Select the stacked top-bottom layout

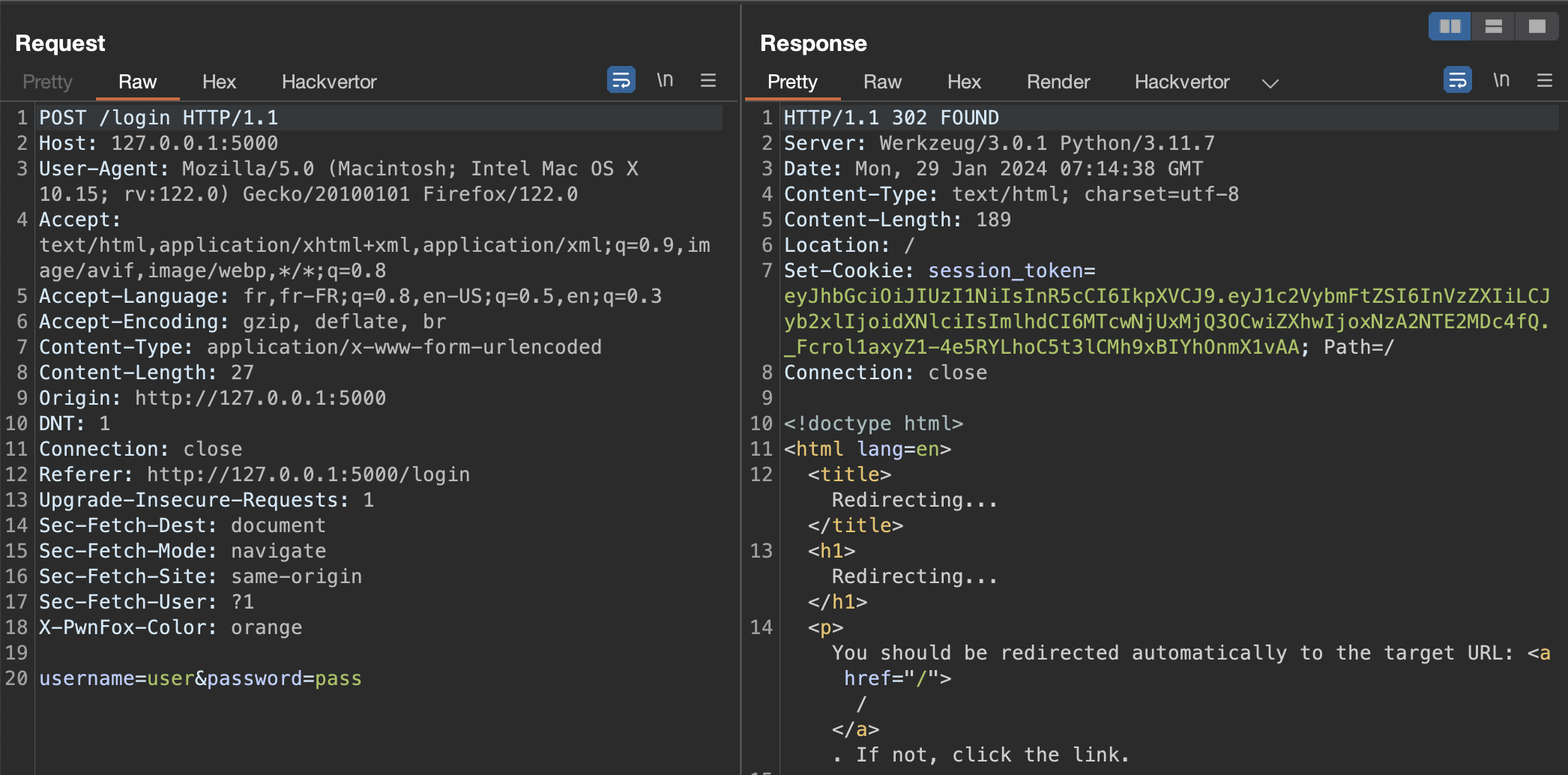pyautogui.click(x=1493, y=25)
